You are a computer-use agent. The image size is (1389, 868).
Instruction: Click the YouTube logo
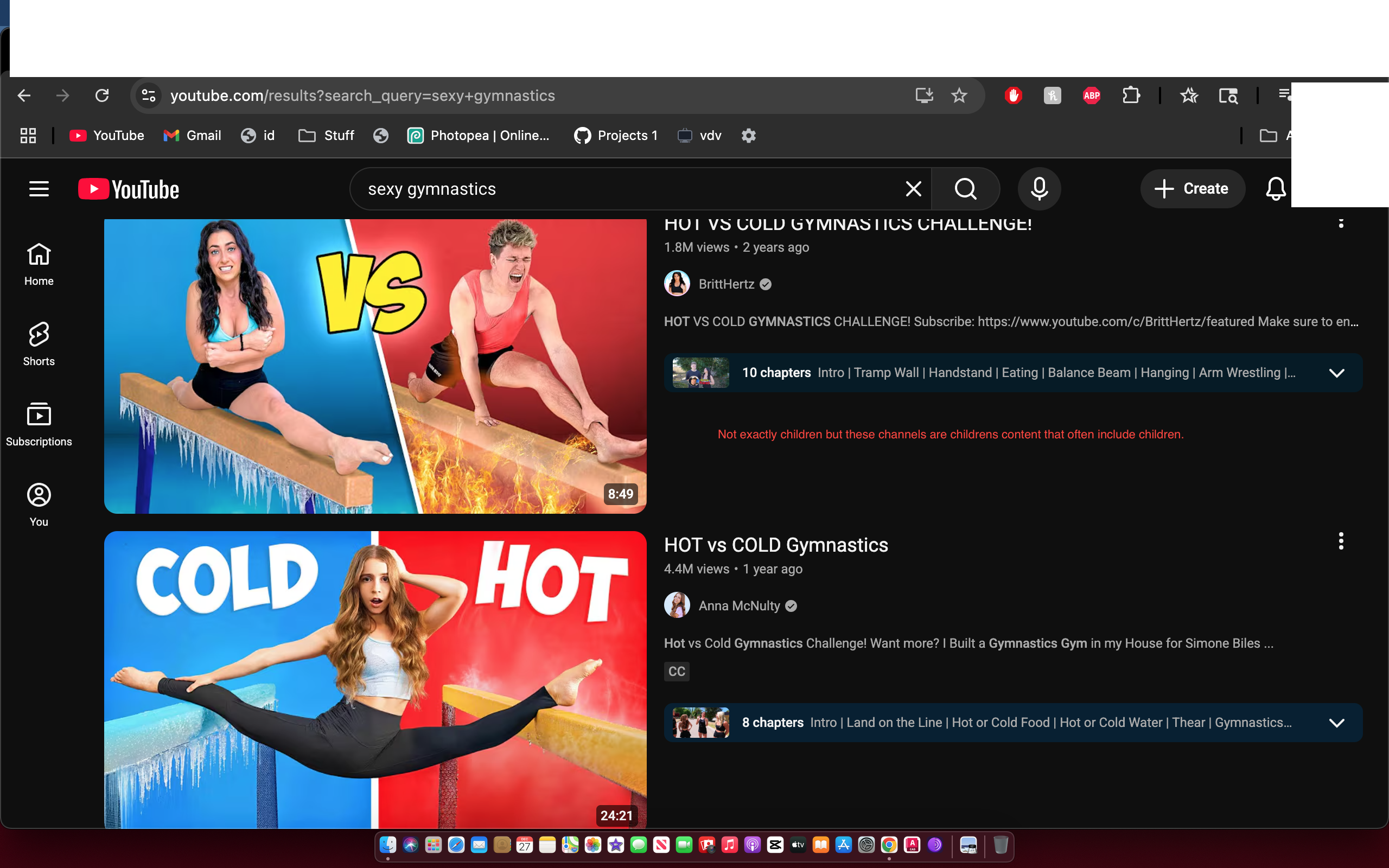(129, 189)
